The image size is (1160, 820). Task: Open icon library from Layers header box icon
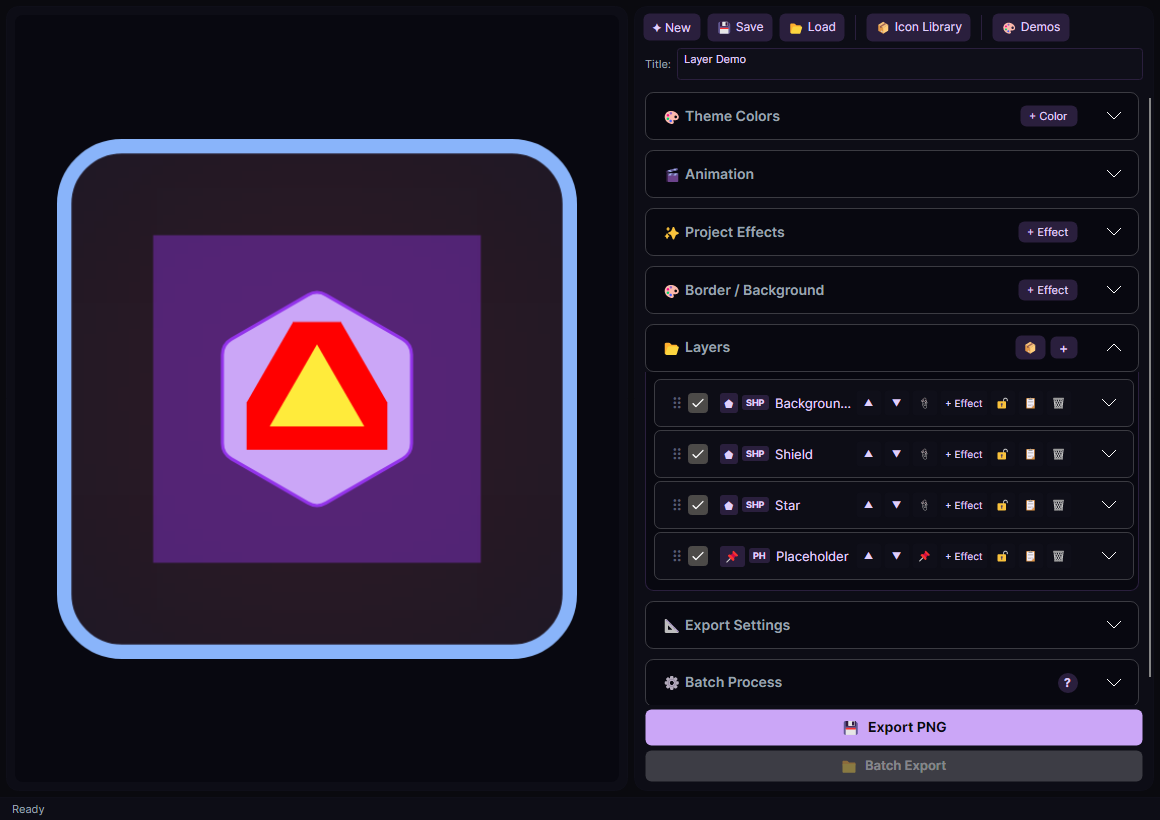pos(1030,348)
